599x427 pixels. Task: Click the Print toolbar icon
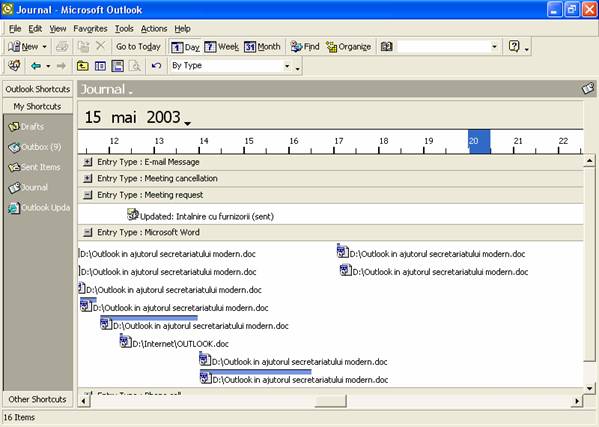62,47
